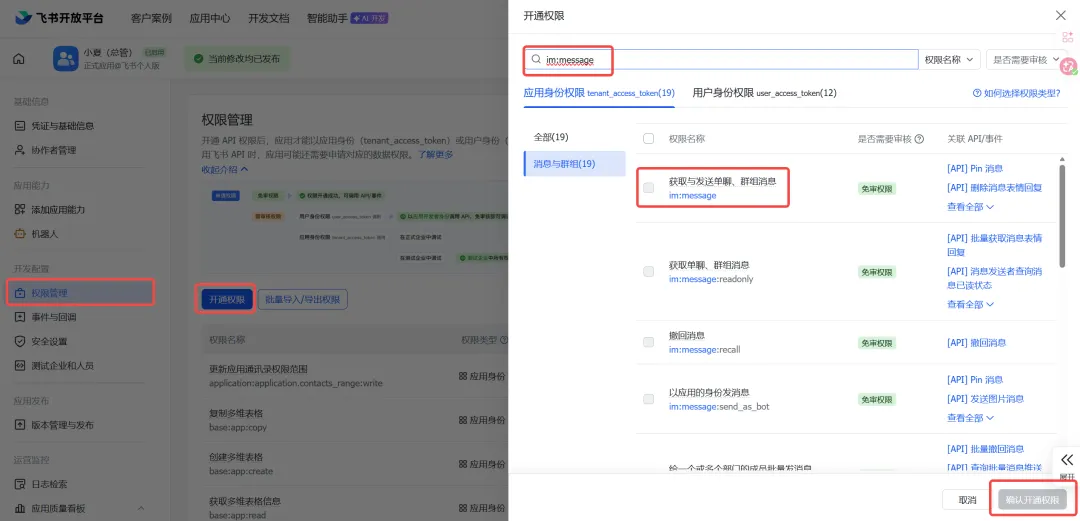Check the im:message permission checkbox
This screenshot has height=521, width=1080.
pos(648,187)
